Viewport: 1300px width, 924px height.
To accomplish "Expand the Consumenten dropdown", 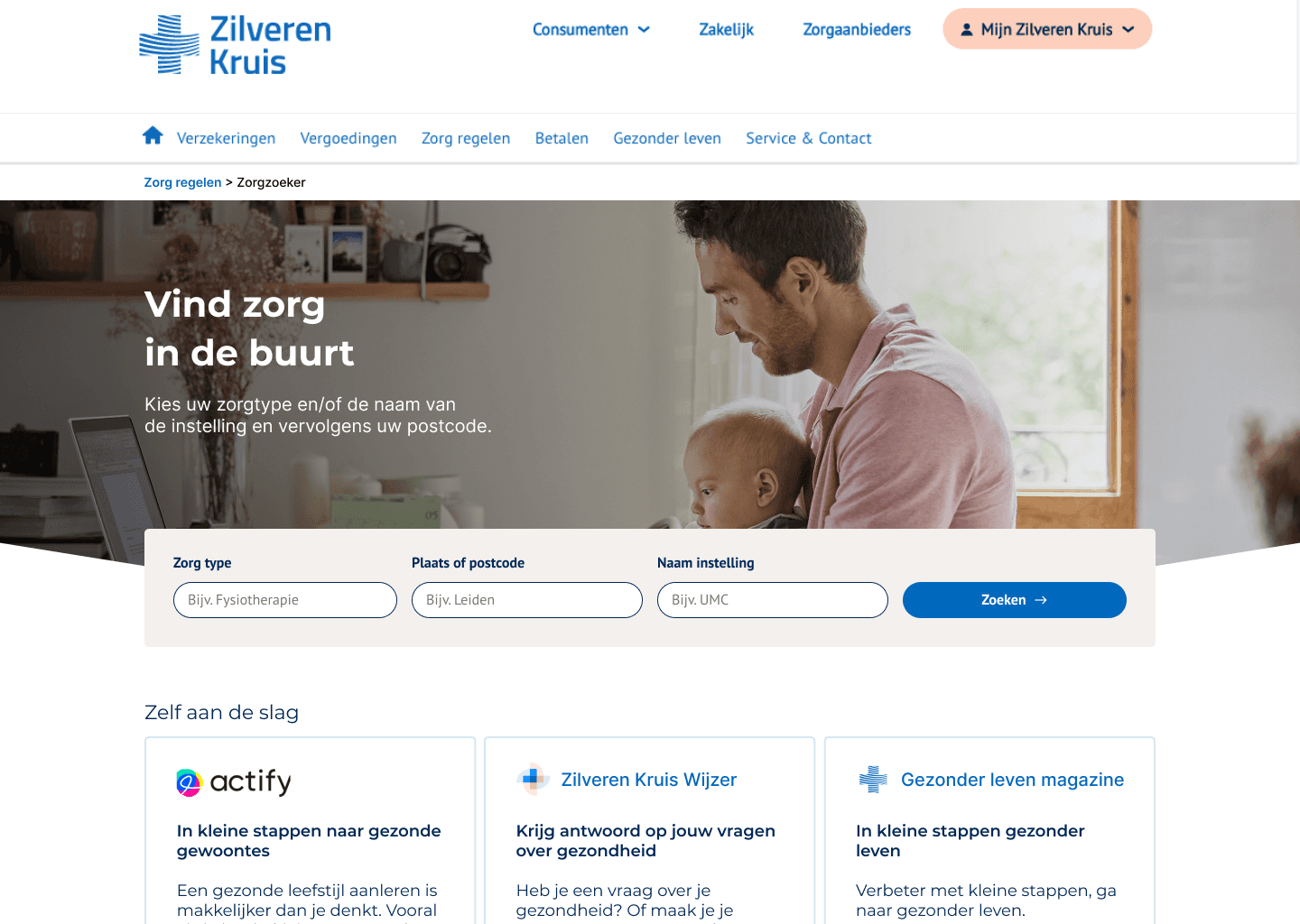I will tap(591, 30).
